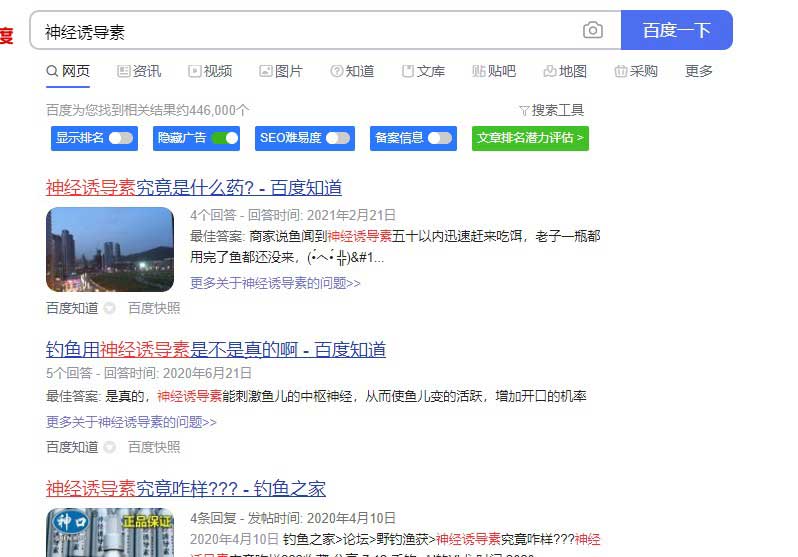Open the 视频 tab
The height and width of the screenshot is (557, 798).
click(210, 71)
